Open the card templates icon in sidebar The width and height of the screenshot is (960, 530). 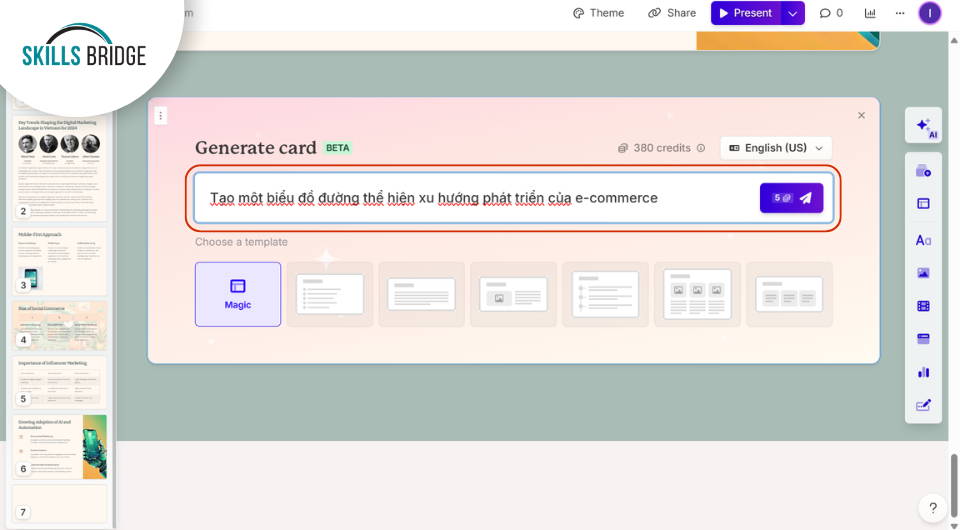click(923, 171)
